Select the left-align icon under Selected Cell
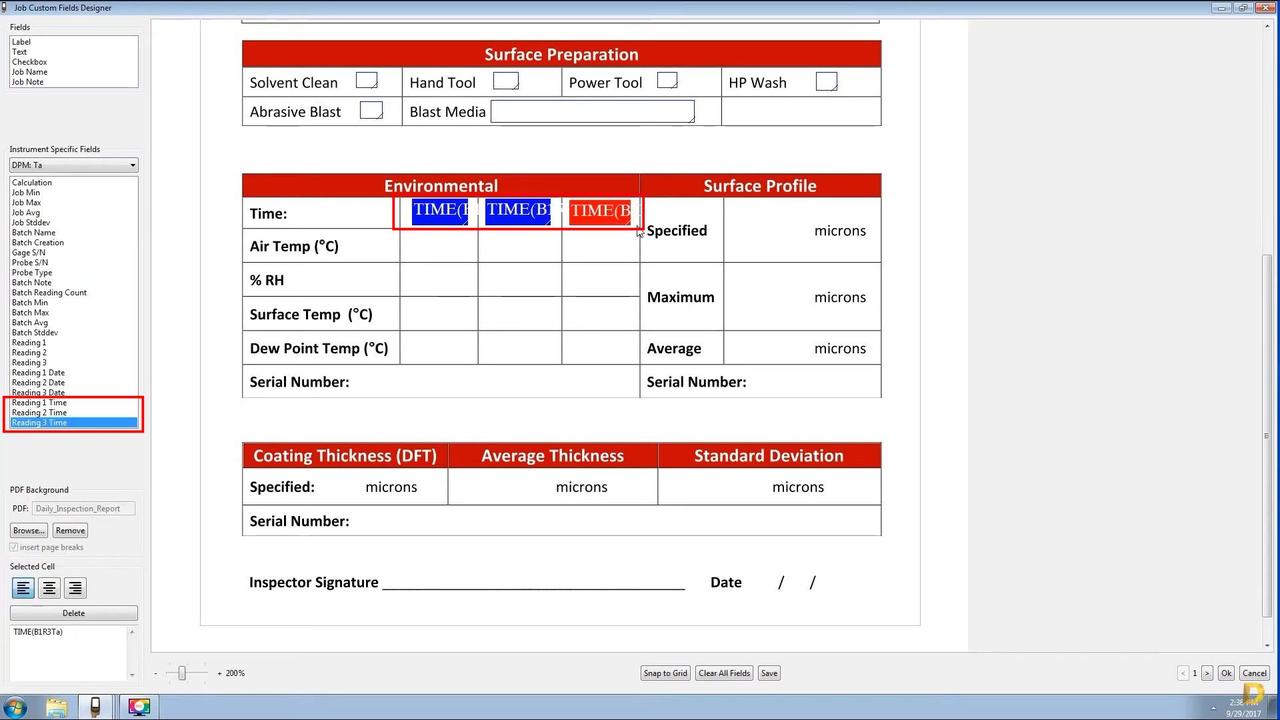The width and height of the screenshot is (1280, 720). tap(23, 588)
